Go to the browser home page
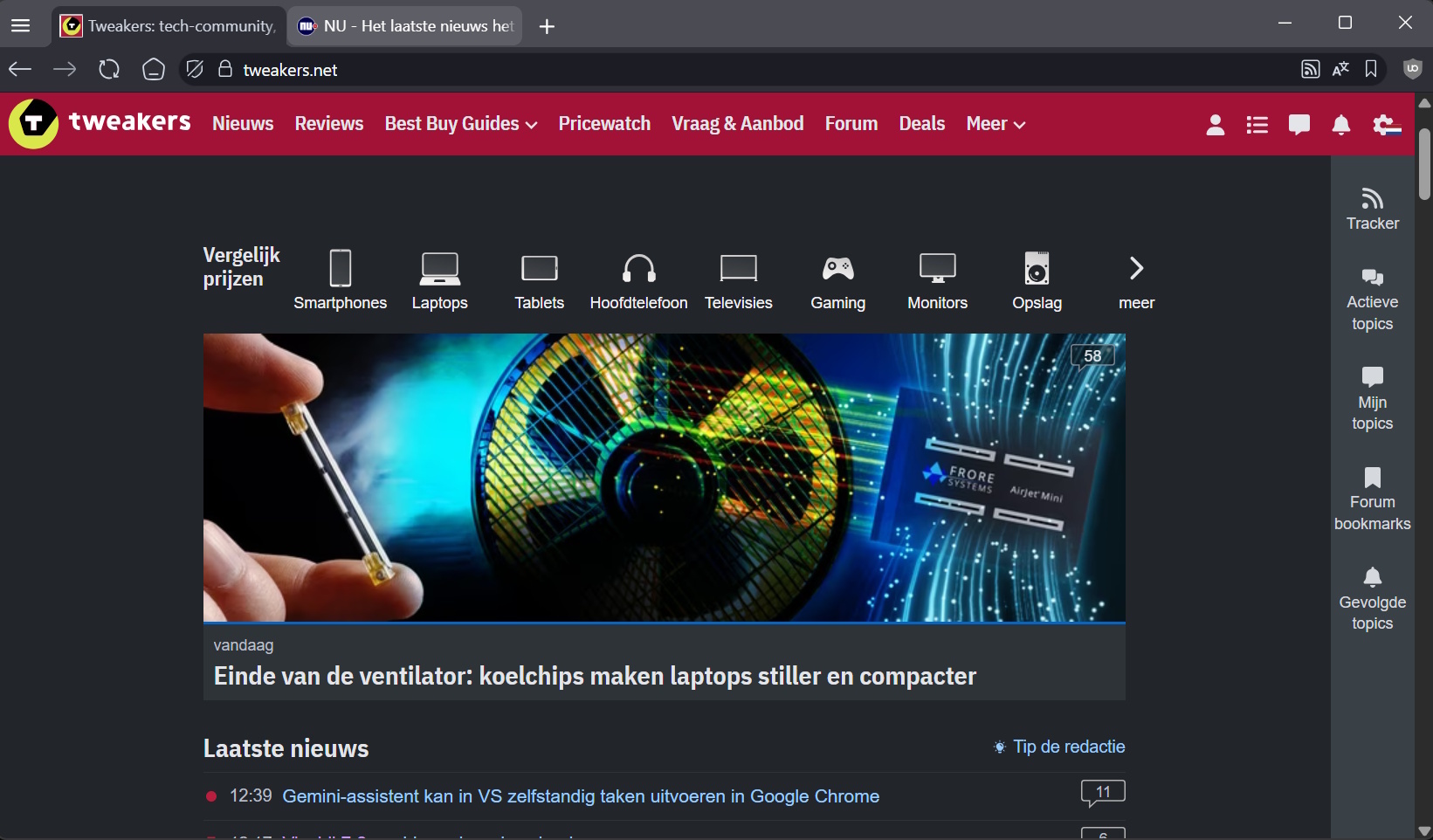 click(x=154, y=70)
